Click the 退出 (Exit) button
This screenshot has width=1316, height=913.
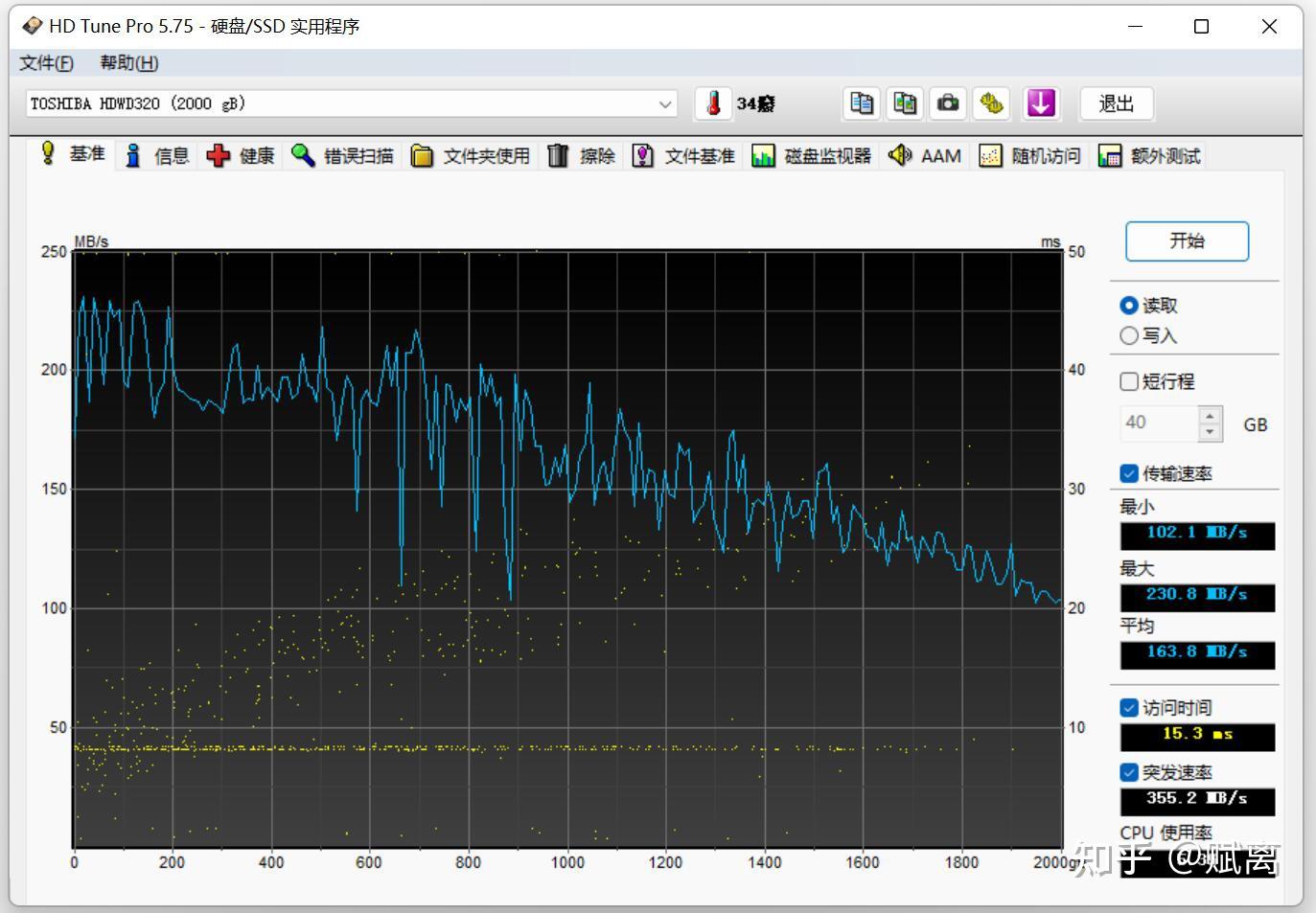(x=1116, y=103)
